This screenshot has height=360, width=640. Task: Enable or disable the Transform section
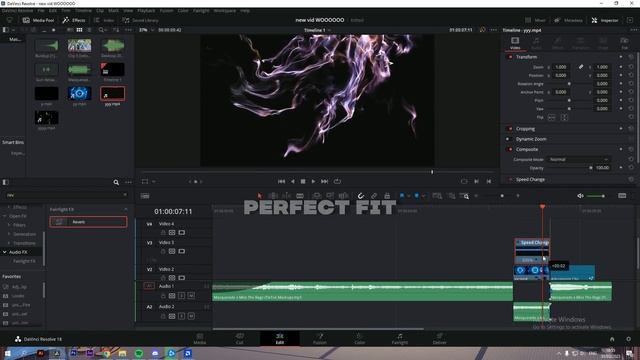(x=510, y=57)
